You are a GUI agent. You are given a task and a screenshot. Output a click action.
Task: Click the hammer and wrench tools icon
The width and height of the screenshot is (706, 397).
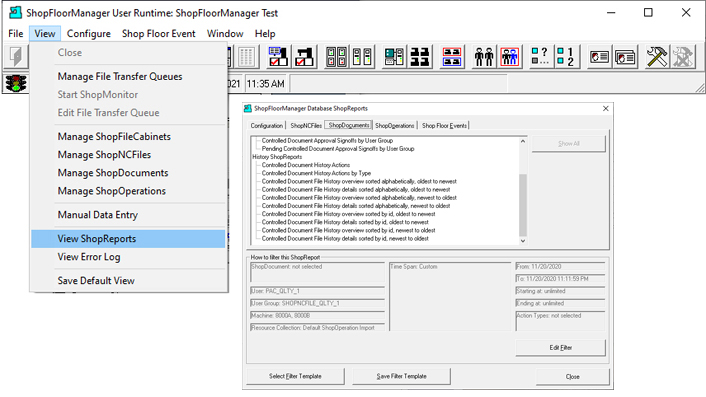click(657, 57)
